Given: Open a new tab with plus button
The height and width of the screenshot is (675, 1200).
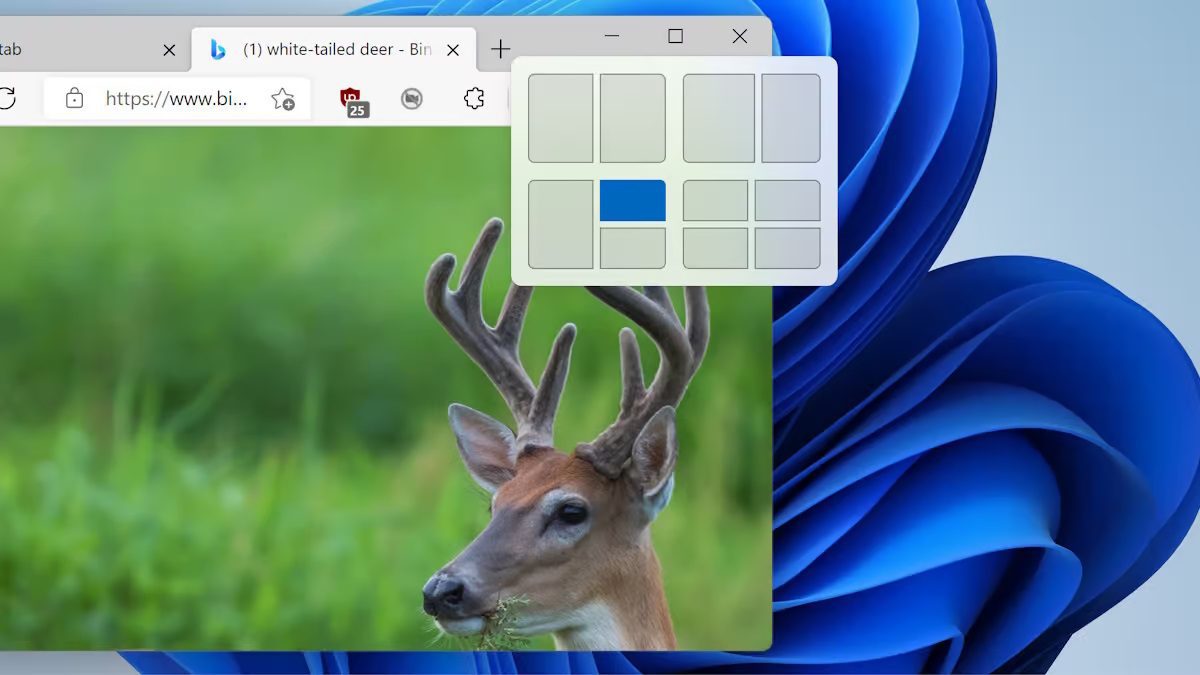Looking at the screenshot, I should 501,49.
